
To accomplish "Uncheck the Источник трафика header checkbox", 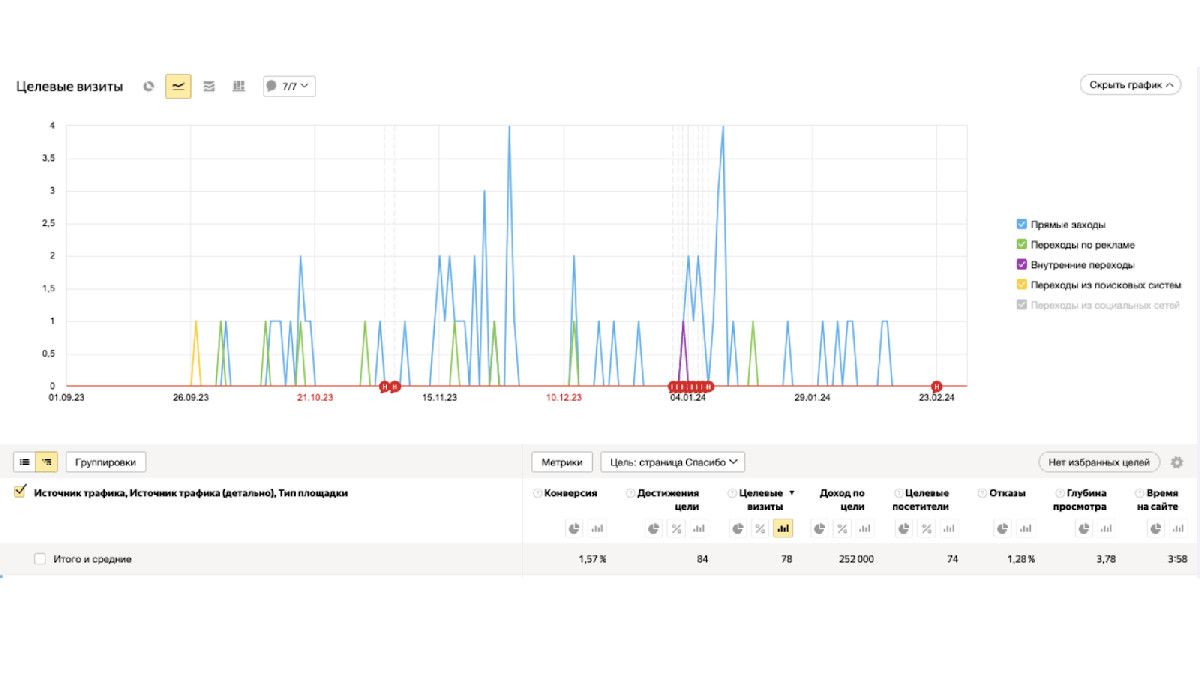I will [x=19, y=492].
